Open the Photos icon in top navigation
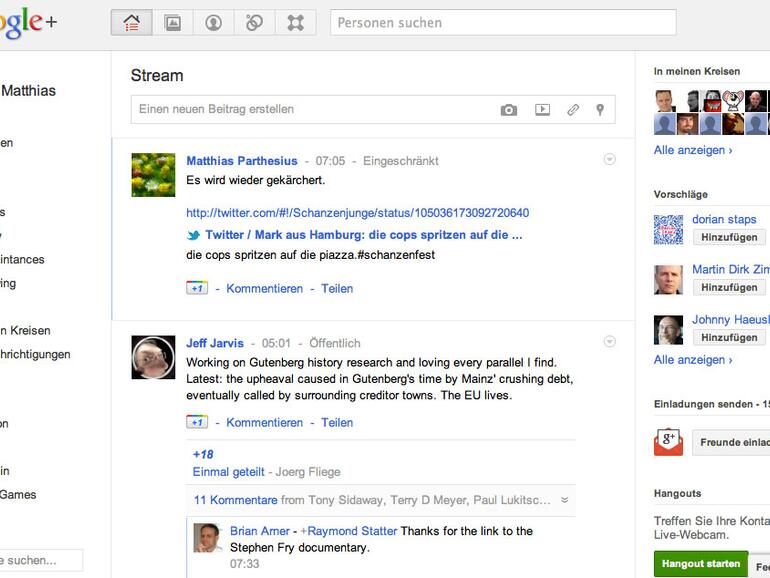This screenshot has height=578, width=770. (172, 23)
